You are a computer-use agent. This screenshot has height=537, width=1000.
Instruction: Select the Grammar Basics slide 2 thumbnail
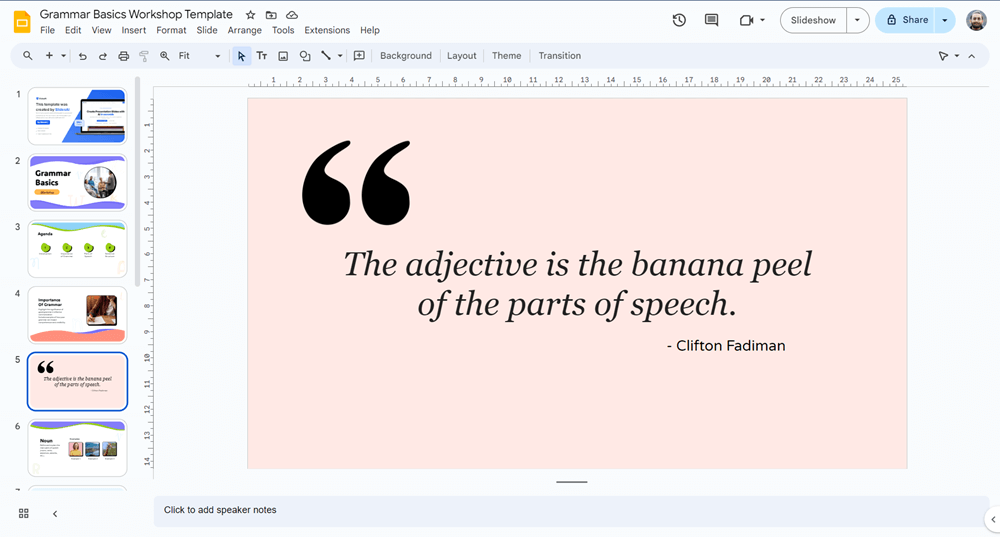78,182
